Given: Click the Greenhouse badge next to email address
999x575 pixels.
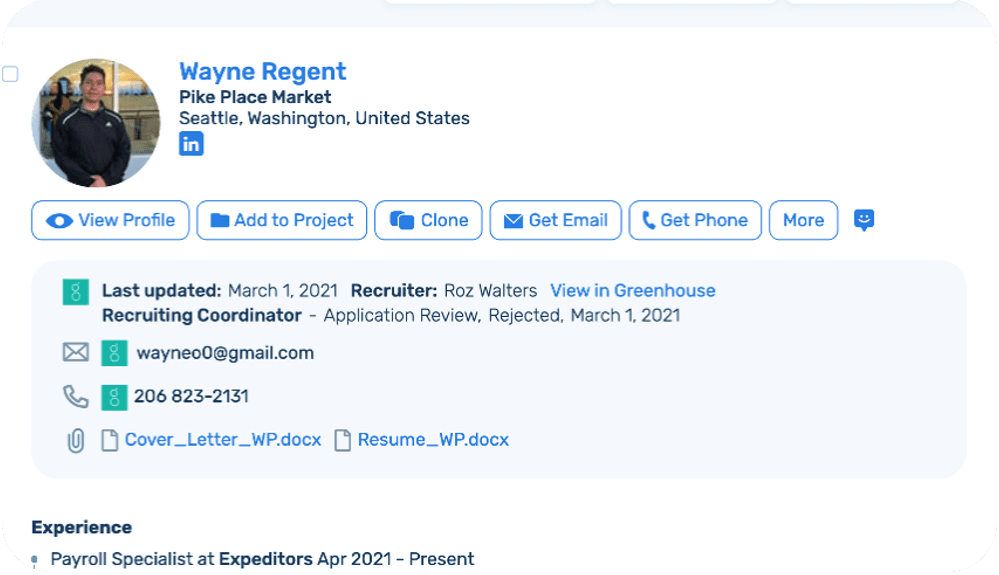Looking at the screenshot, I should click(x=114, y=353).
